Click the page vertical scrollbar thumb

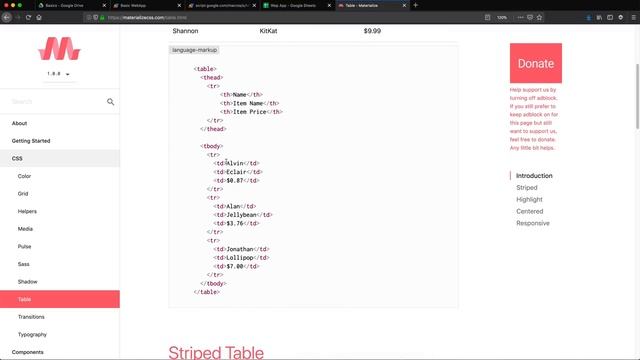click(637, 97)
